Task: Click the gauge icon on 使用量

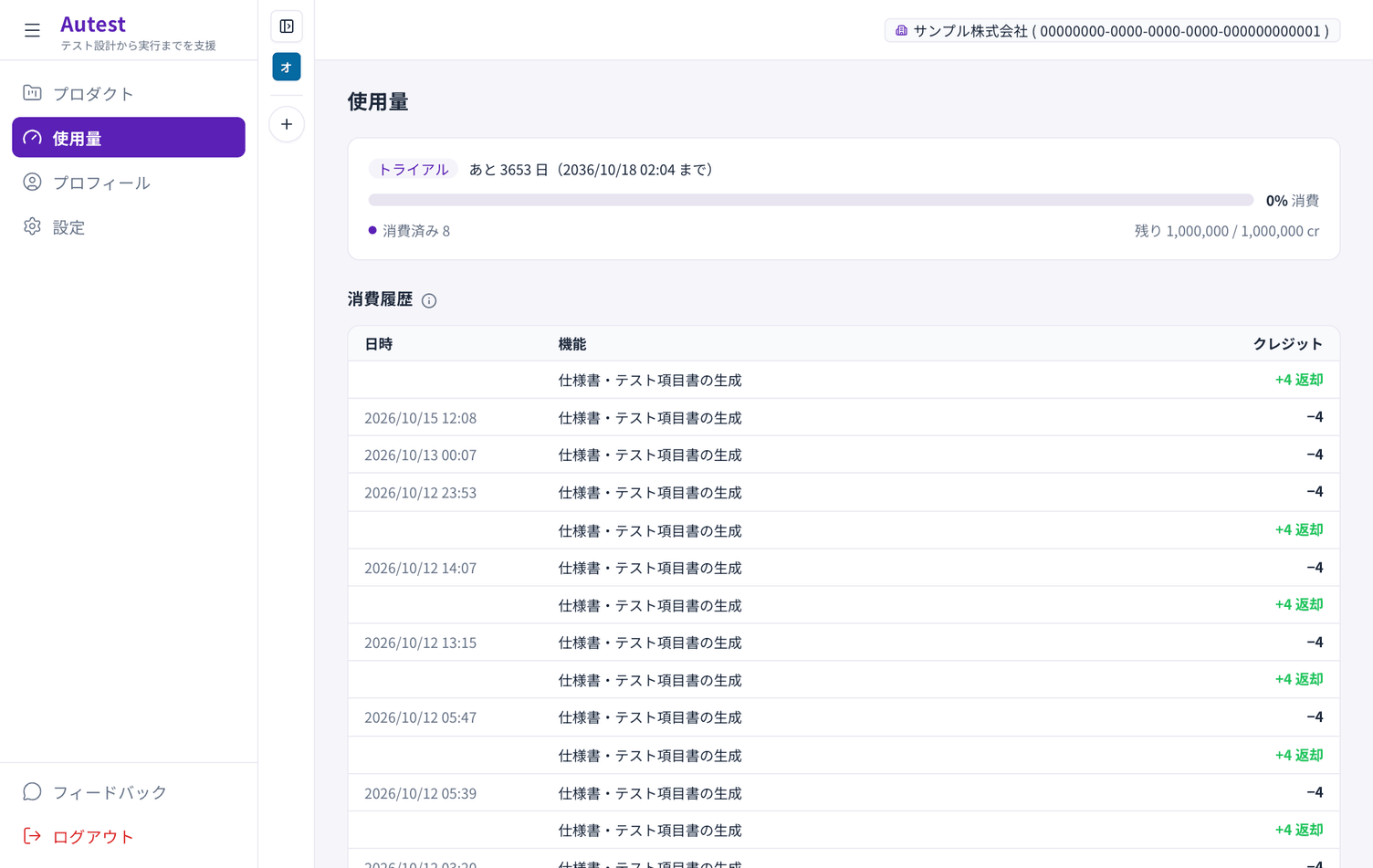Action: (32, 138)
